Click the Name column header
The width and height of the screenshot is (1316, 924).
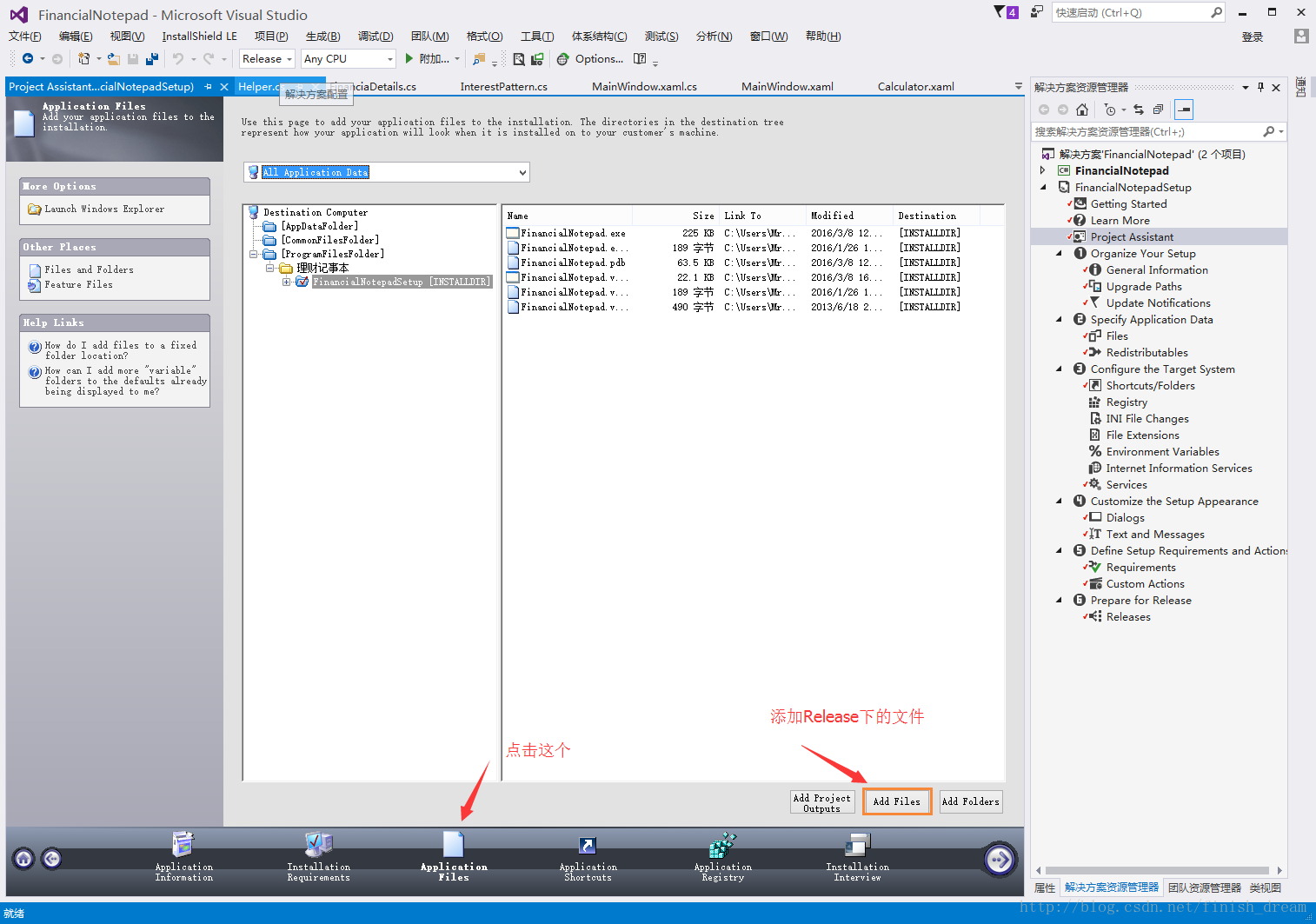tap(568, 216)
